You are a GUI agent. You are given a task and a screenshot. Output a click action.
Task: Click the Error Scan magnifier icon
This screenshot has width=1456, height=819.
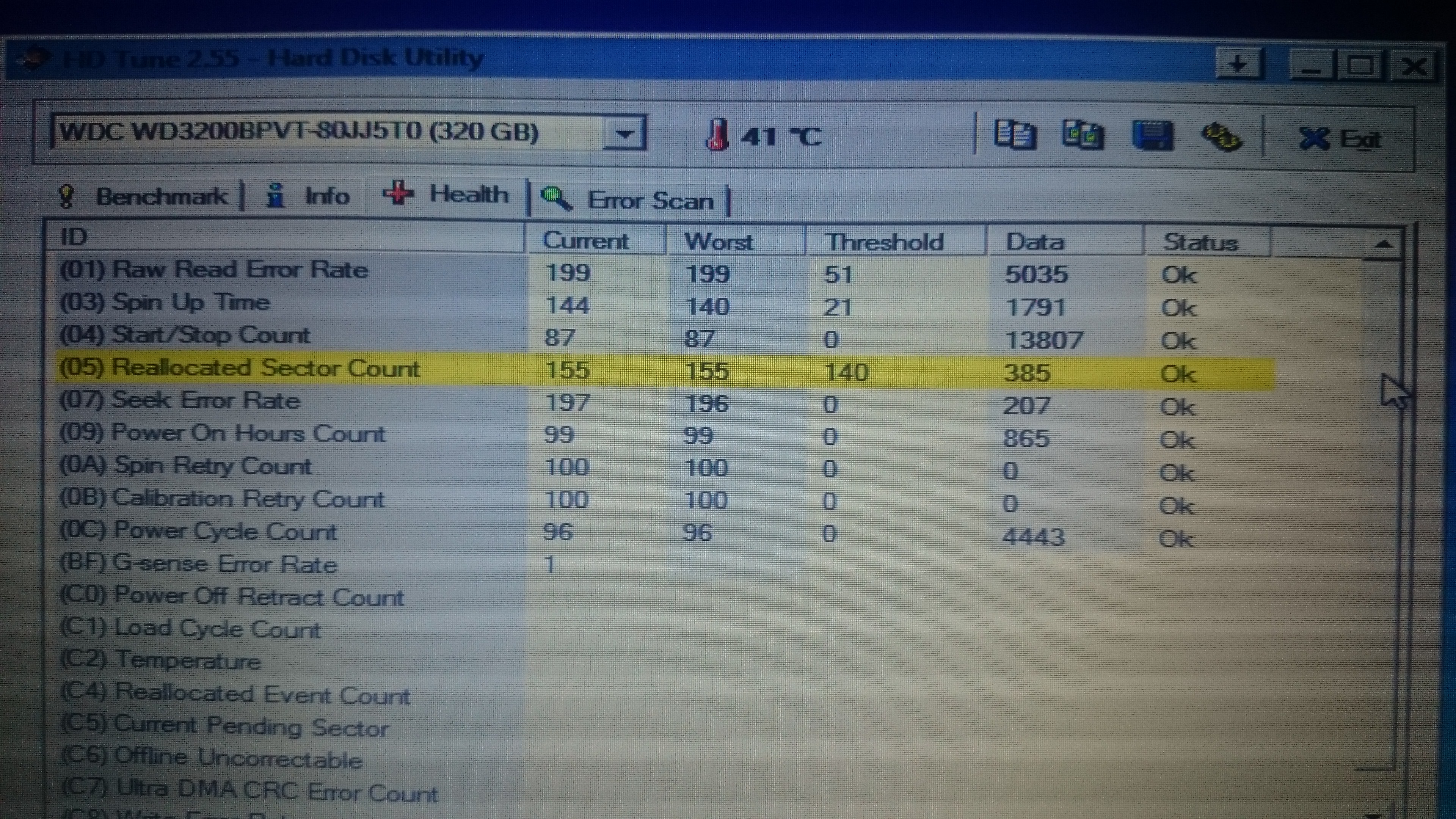click(x=556, y=198)
